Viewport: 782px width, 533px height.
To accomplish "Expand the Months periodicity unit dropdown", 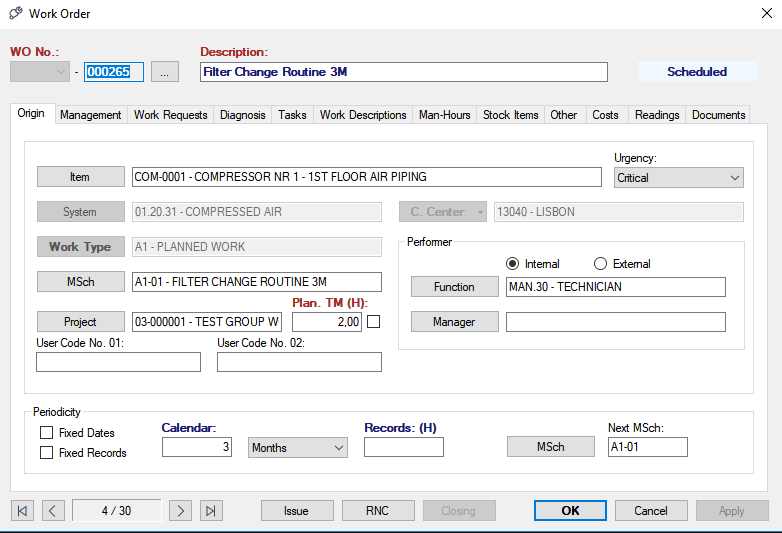I will 297,448.
